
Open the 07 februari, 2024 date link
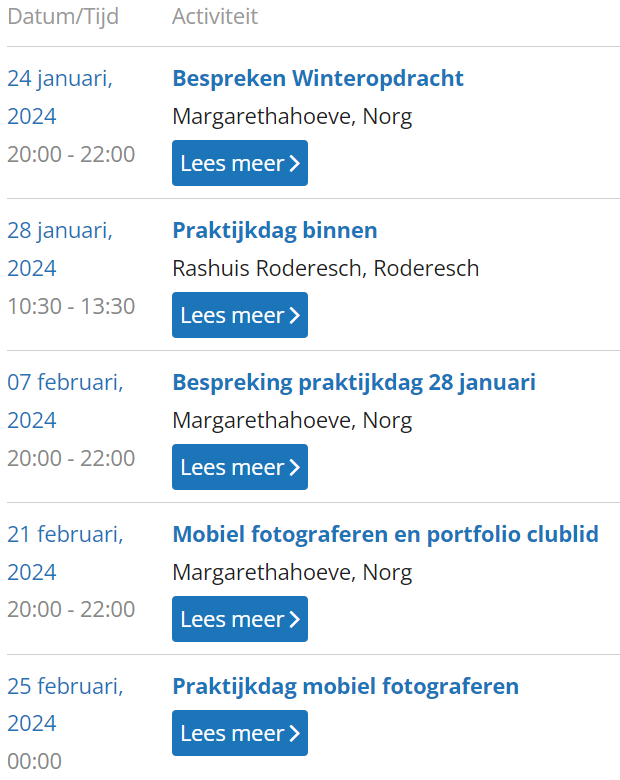(x=65, y=401)
